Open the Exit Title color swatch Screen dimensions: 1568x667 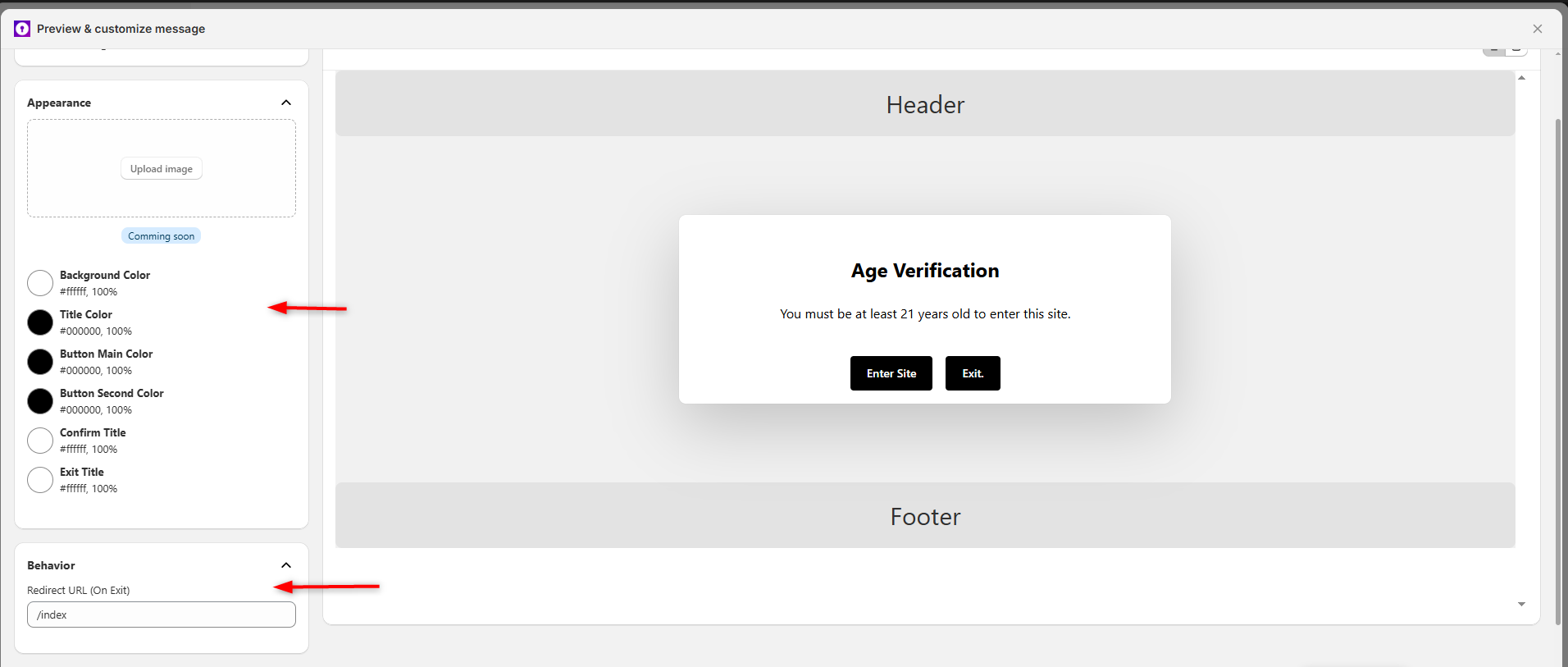[40, 480]
